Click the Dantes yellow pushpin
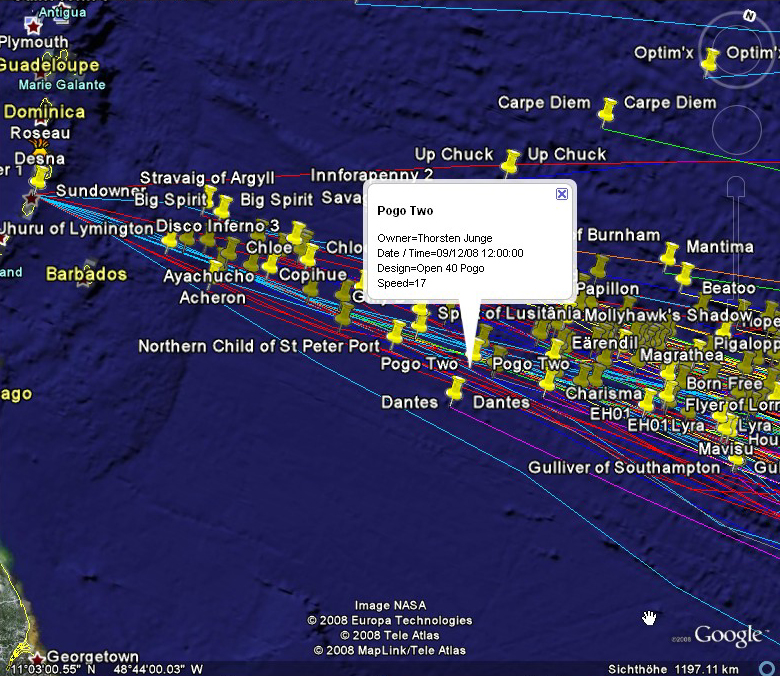The width and height of the screenshot is (780, 676). pyautogui.click(x=456, y=389)
